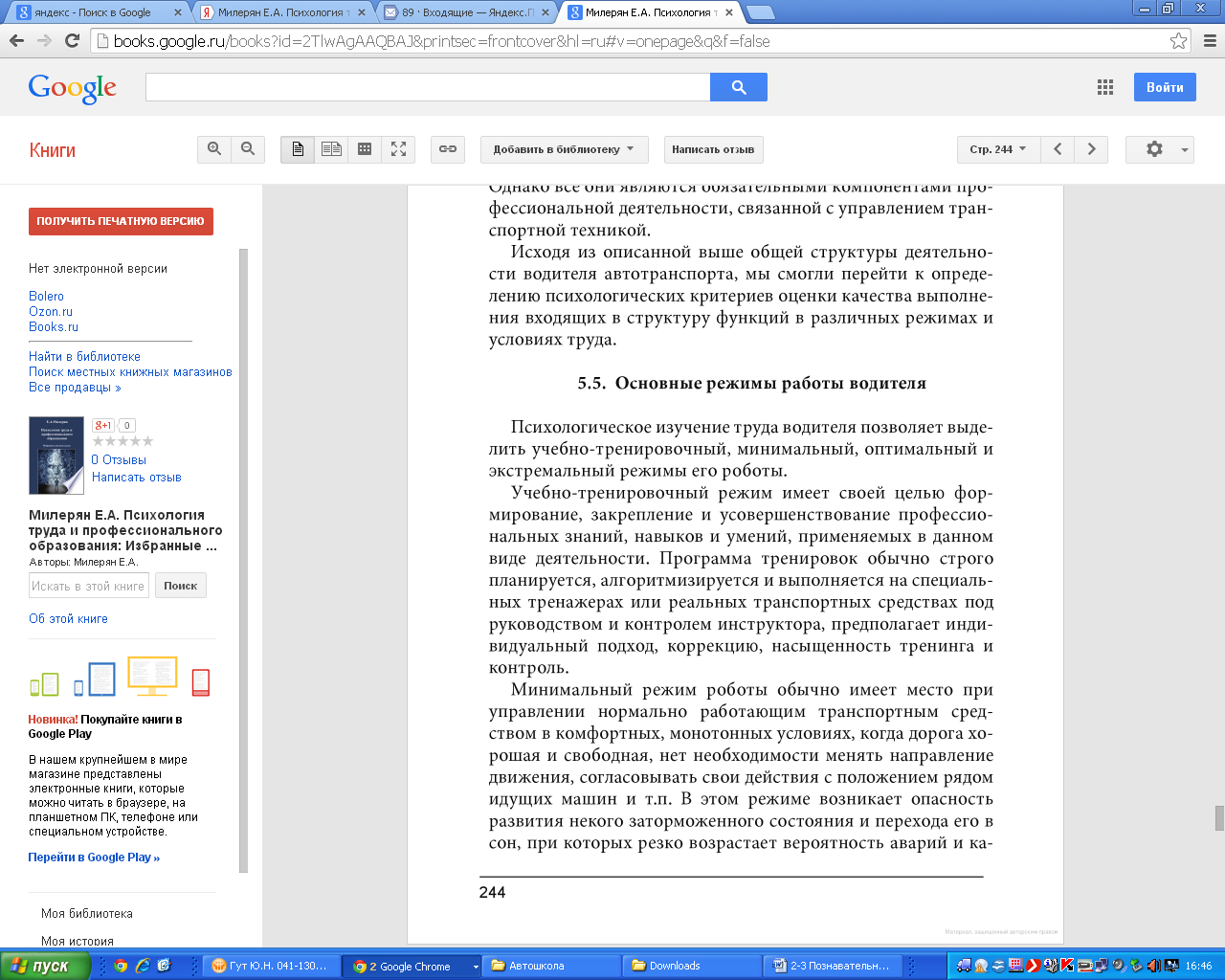This screenshot has width=1225, height=980.
Task: Click the Google logo
Action: tap(73, 88)
